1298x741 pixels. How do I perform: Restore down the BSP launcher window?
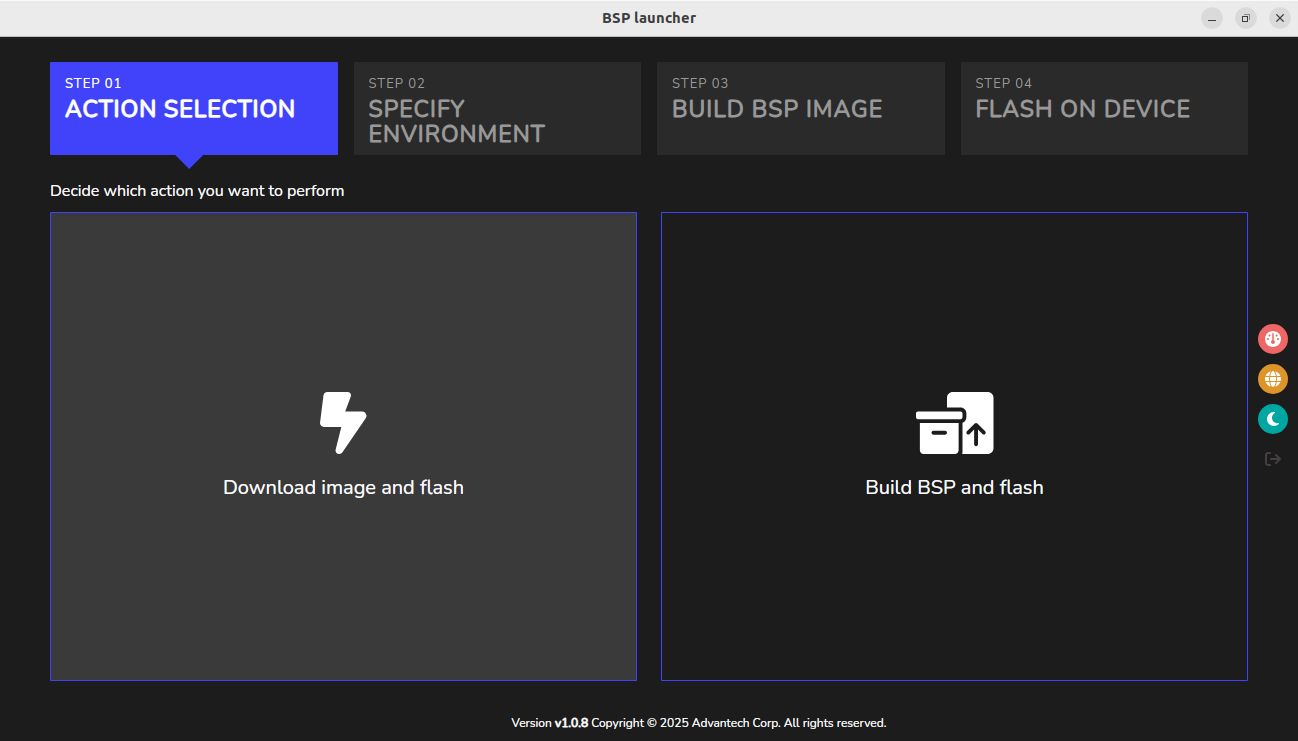(1245, 18)
